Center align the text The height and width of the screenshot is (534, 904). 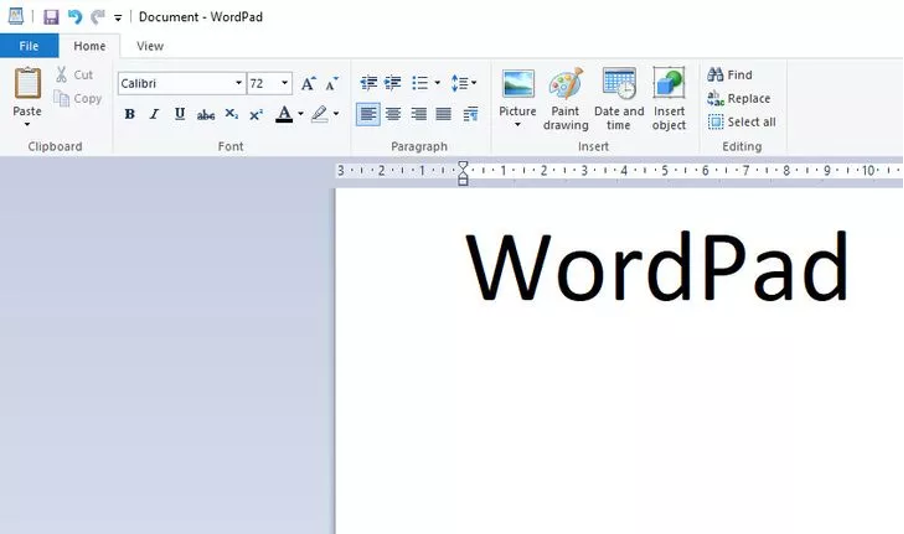point(393,114)
